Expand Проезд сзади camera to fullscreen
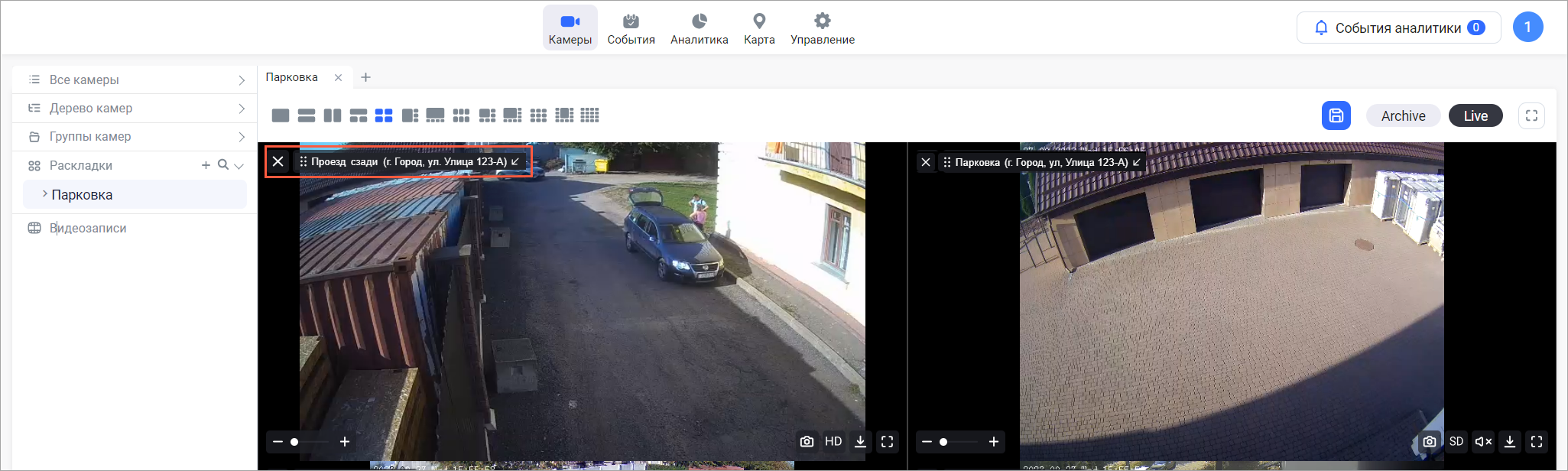 coord(887,441)
